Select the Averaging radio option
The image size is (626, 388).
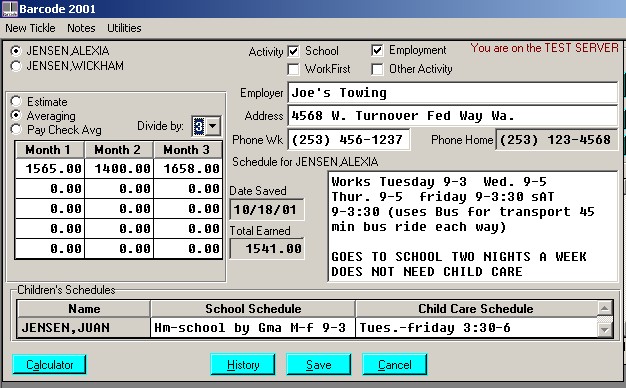pos(16,116)
